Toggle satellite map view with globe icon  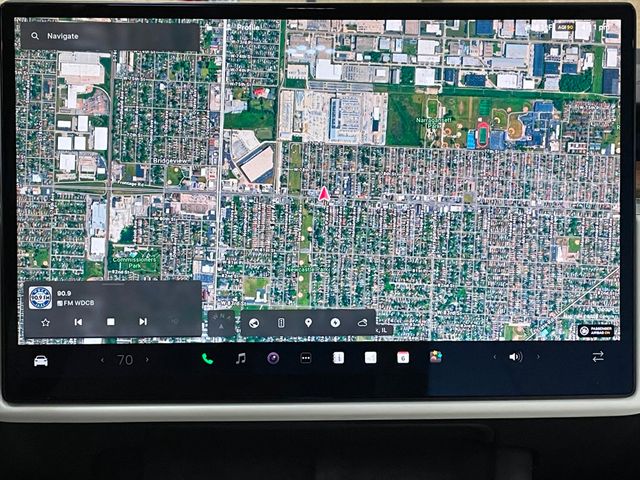click(254, 323)
